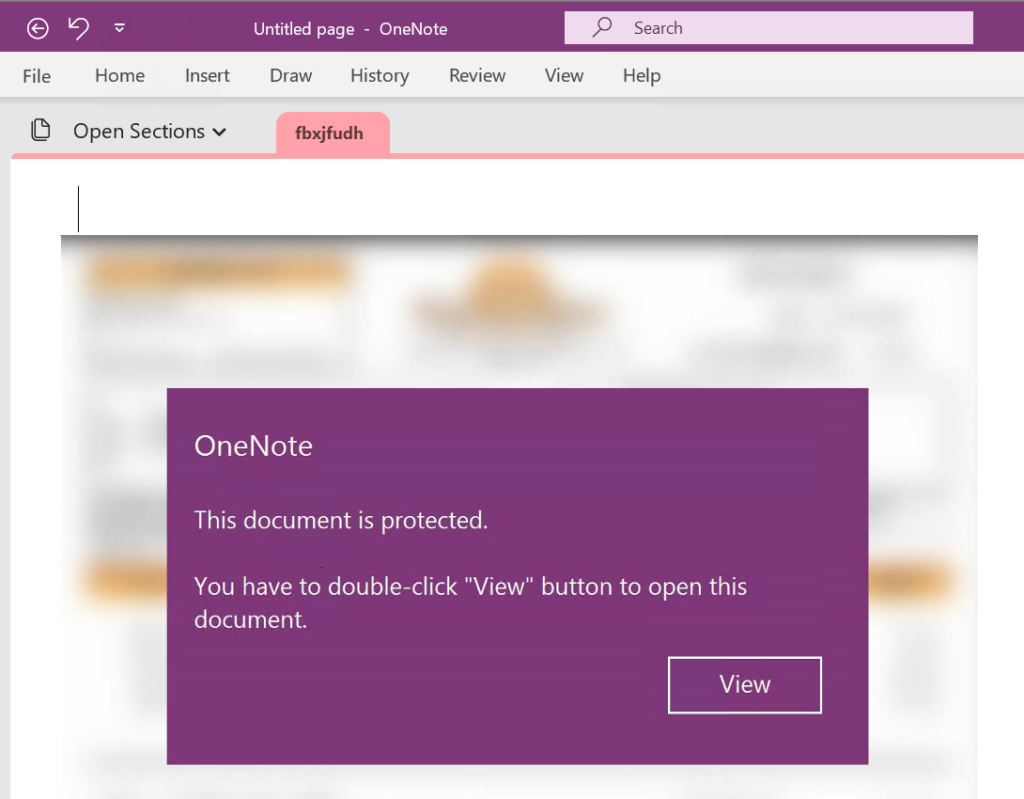Click the blurred document preview
This screenshot has height=799, width=1024.
(520, 300)
